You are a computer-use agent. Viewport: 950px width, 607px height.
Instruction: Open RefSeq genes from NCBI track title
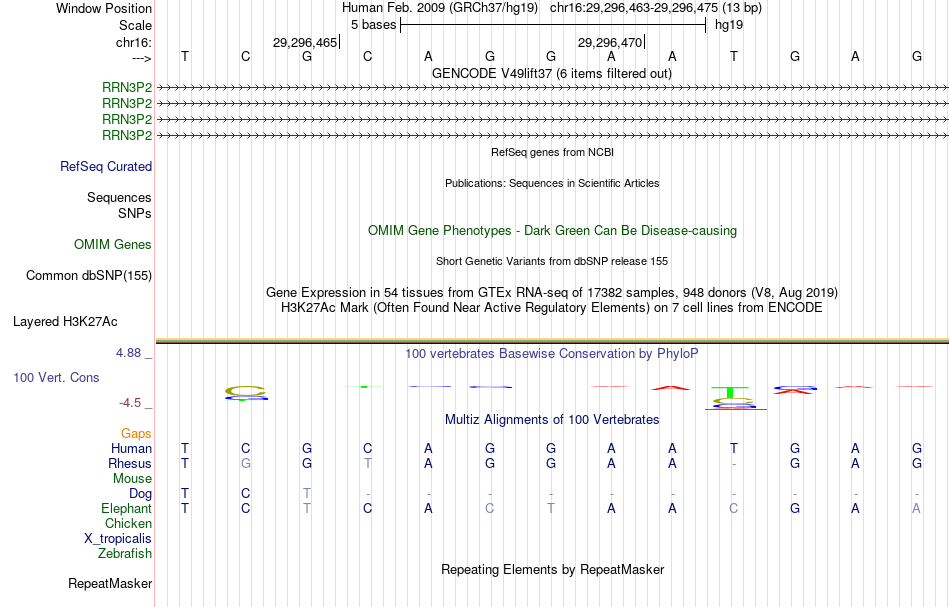pyautogui.click(x=552, y=152)
